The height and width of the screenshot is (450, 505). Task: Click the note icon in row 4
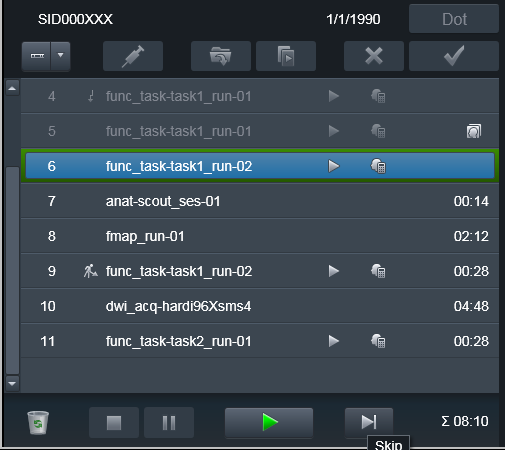point(91,96)
